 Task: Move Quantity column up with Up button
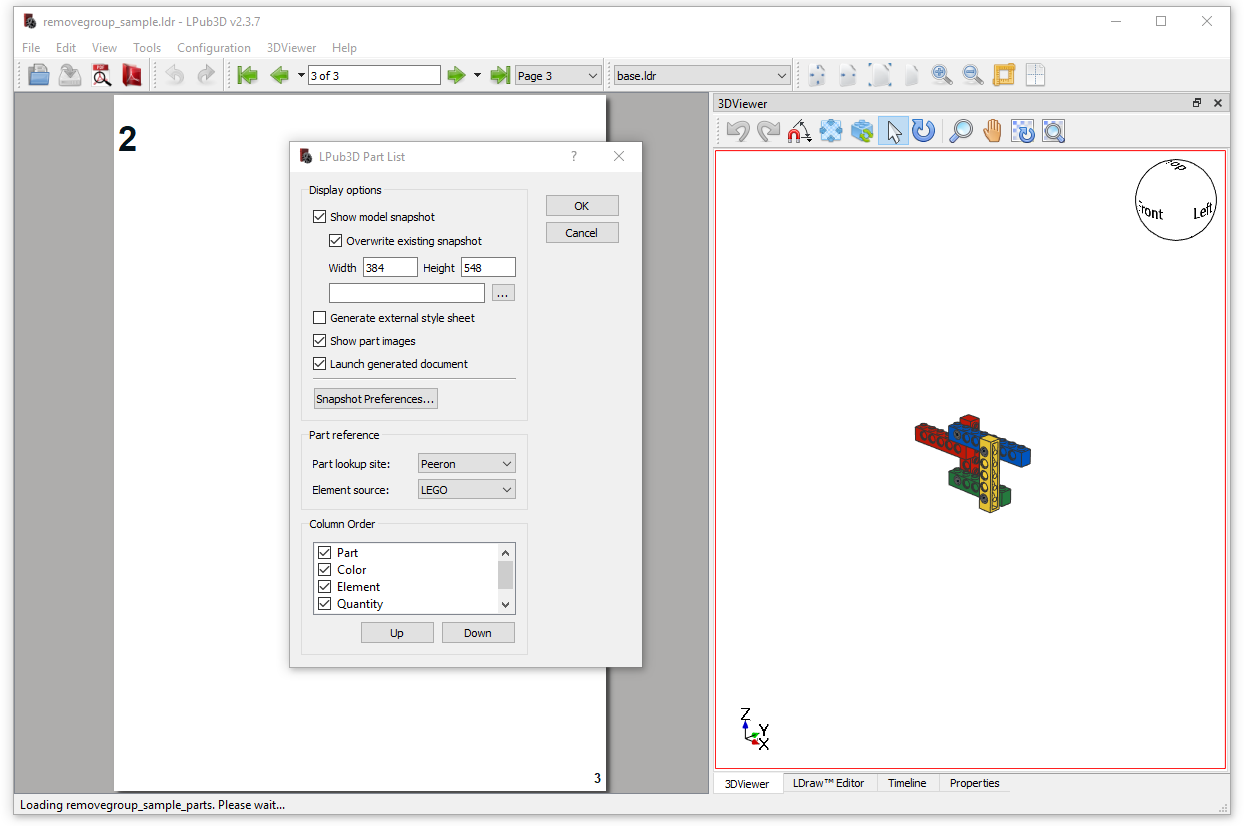click(x=397, y=632)
